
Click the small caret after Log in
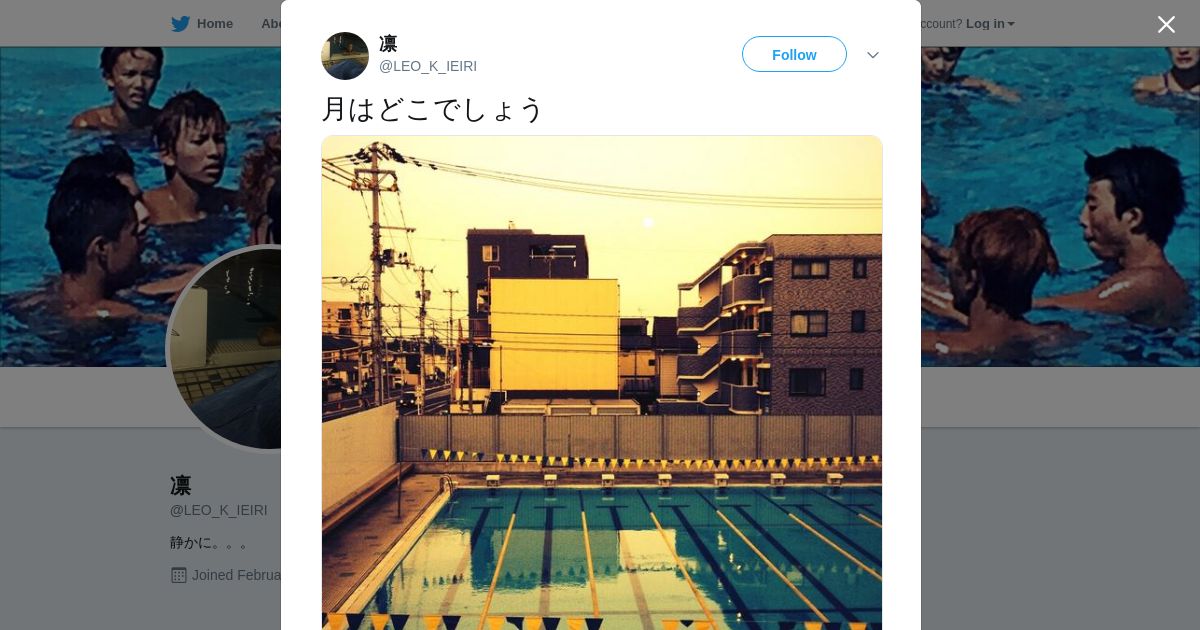click(x=1011, y=24)
